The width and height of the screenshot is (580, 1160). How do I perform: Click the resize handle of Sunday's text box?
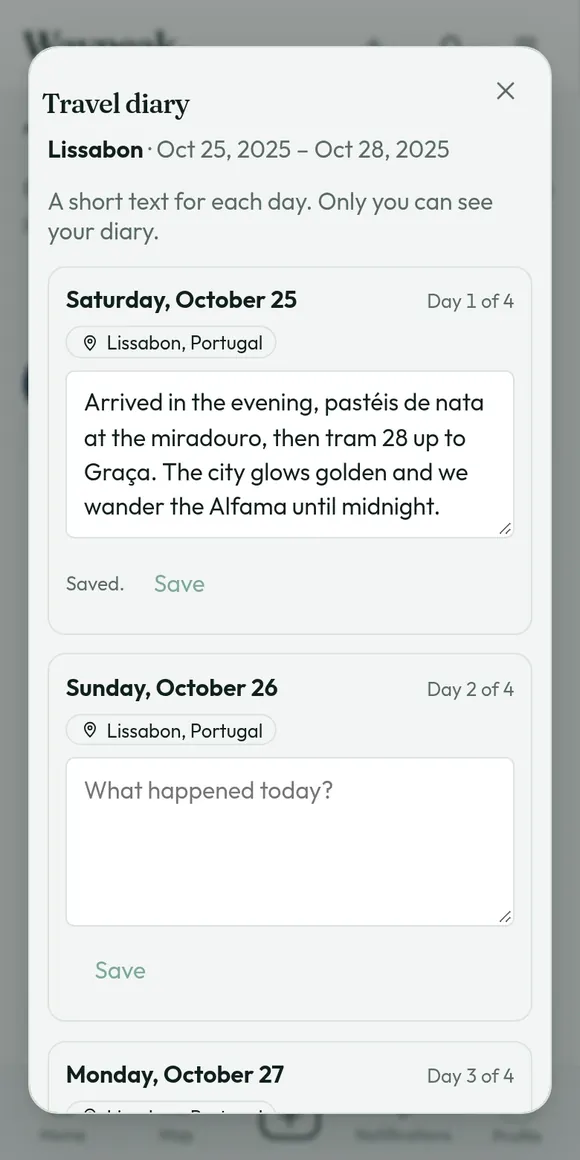pyautogui.click(x=505, y=917)
